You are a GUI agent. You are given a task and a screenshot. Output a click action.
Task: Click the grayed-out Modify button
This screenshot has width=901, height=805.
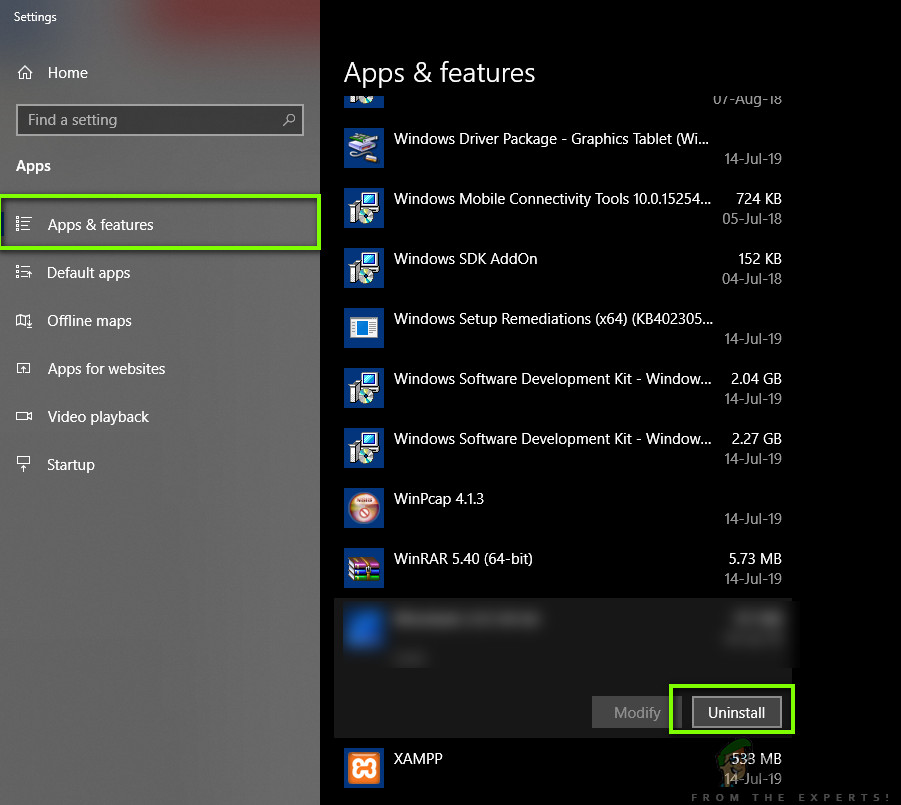click(636, 713)
